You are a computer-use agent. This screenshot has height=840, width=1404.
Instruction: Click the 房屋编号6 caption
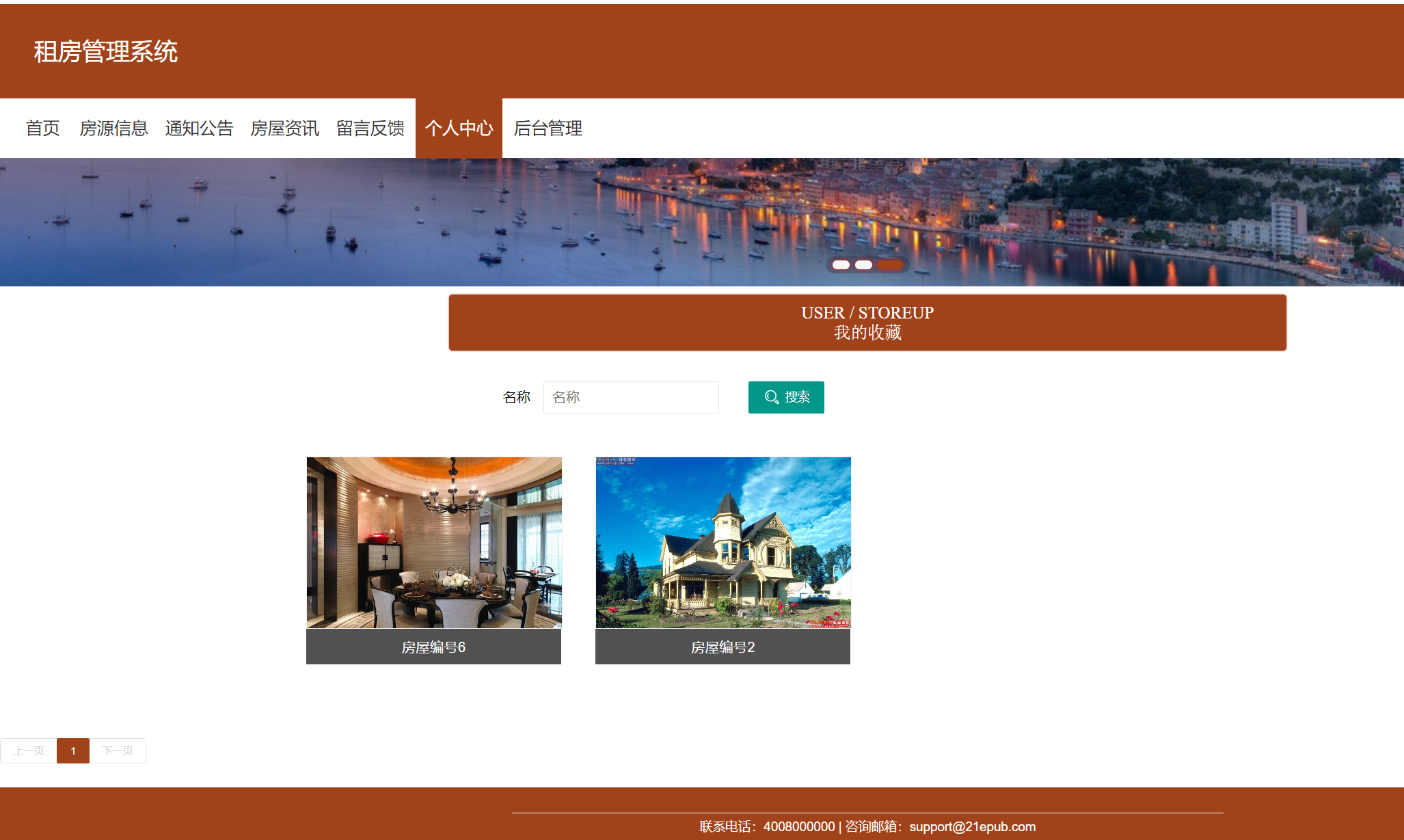433,647
